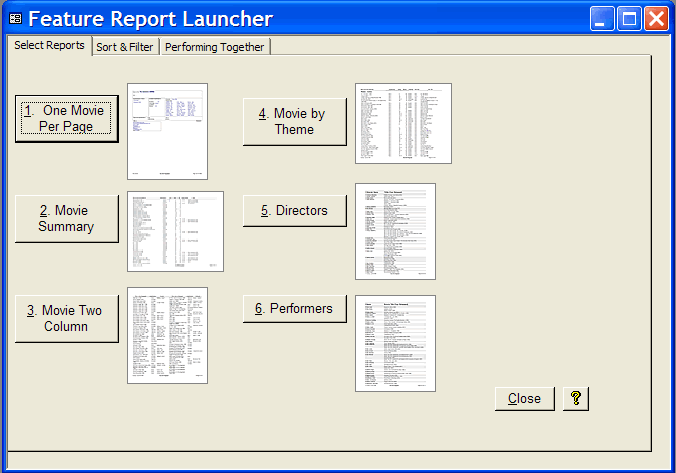
Task: Click the Movie by Theme preview thumbnail
Action: 403,123
